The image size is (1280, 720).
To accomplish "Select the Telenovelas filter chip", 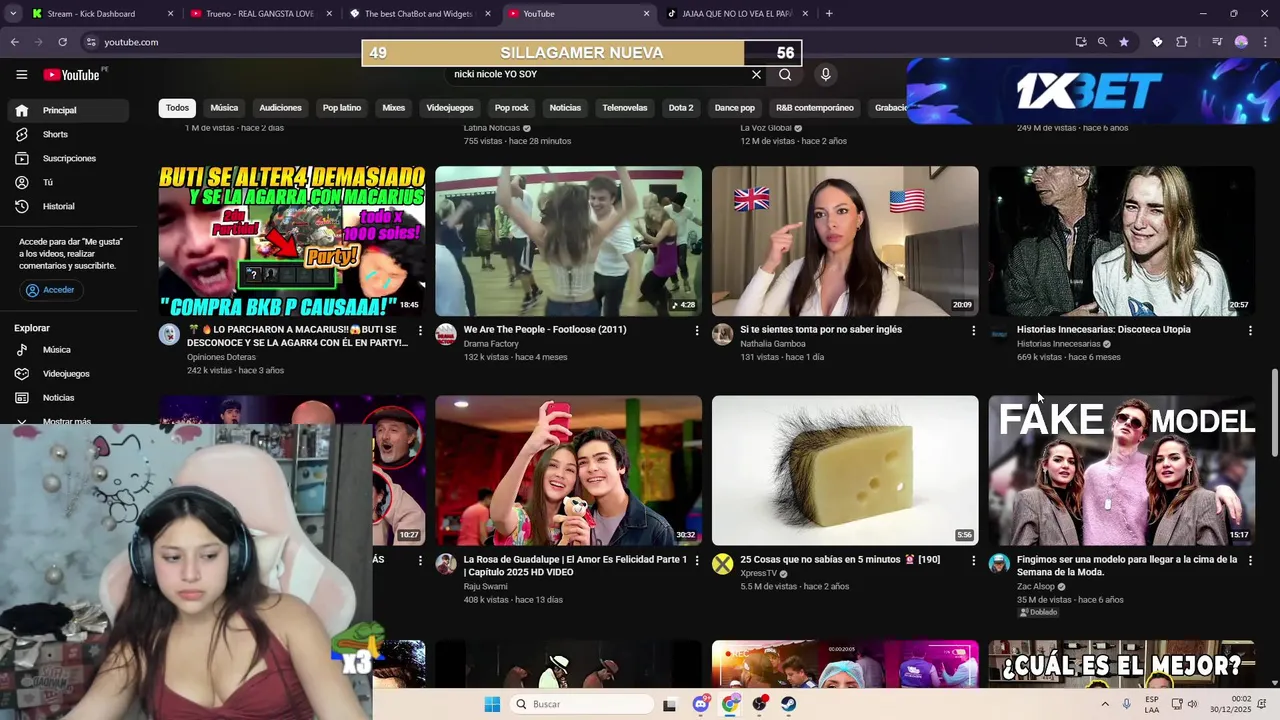I will pyautogui.click(x=625, y=108).
